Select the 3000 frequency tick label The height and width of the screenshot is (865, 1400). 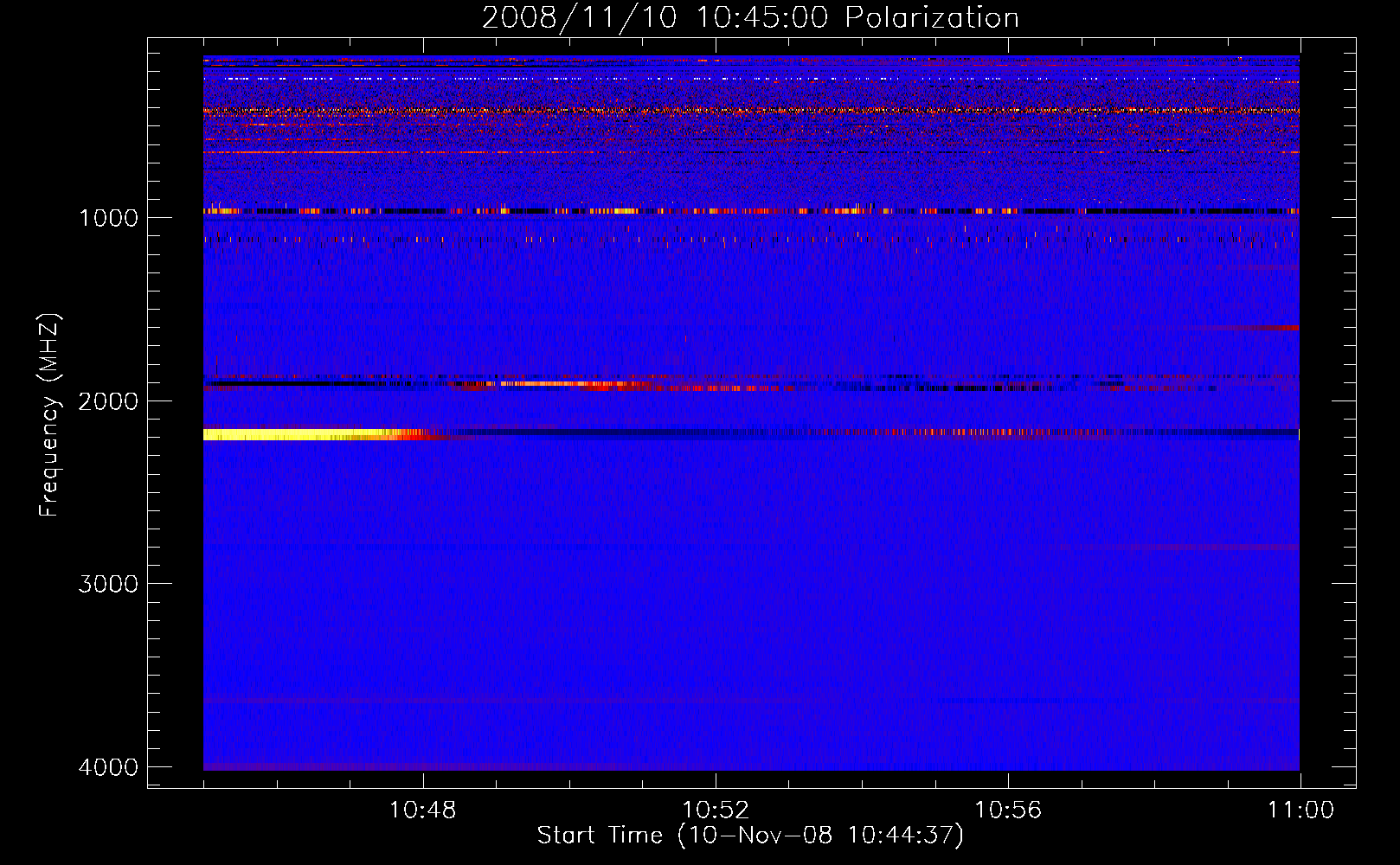[x=108, y=584]
